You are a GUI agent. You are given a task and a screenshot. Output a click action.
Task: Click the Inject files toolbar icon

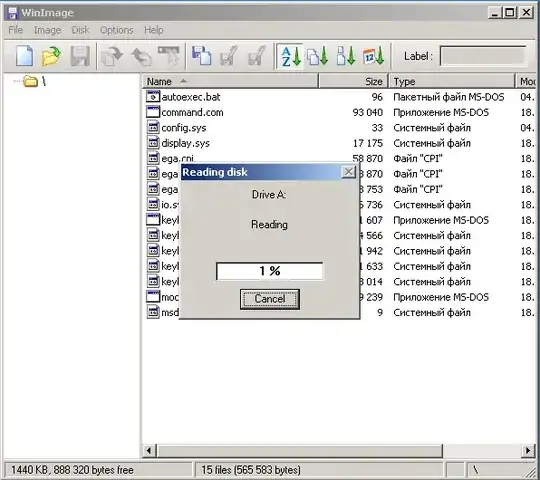pyautogui.click(x=112, y=56)
